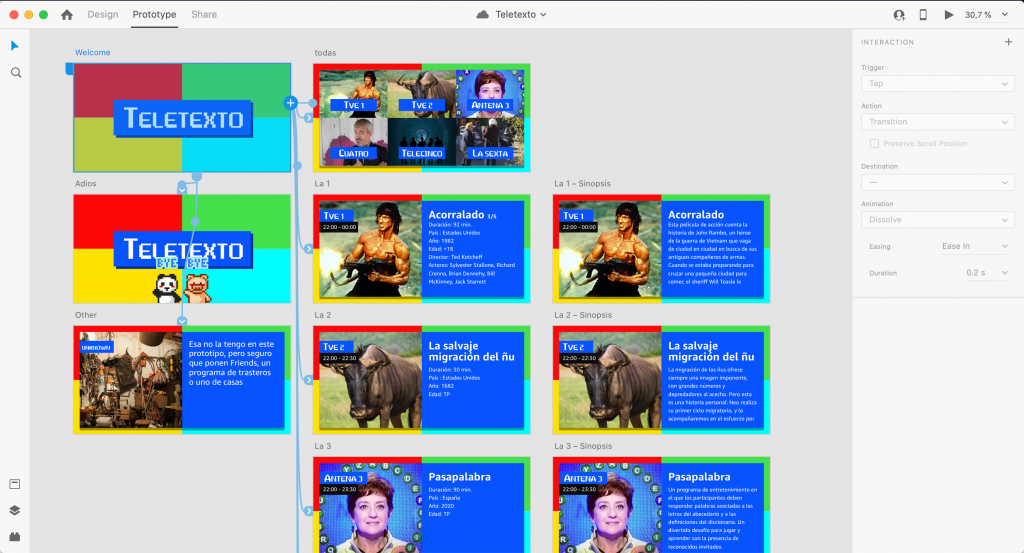Click the Antena 3 channel tile in todas
The width and height of the screenshot is (1024, 553).
(x=490, y=93)
